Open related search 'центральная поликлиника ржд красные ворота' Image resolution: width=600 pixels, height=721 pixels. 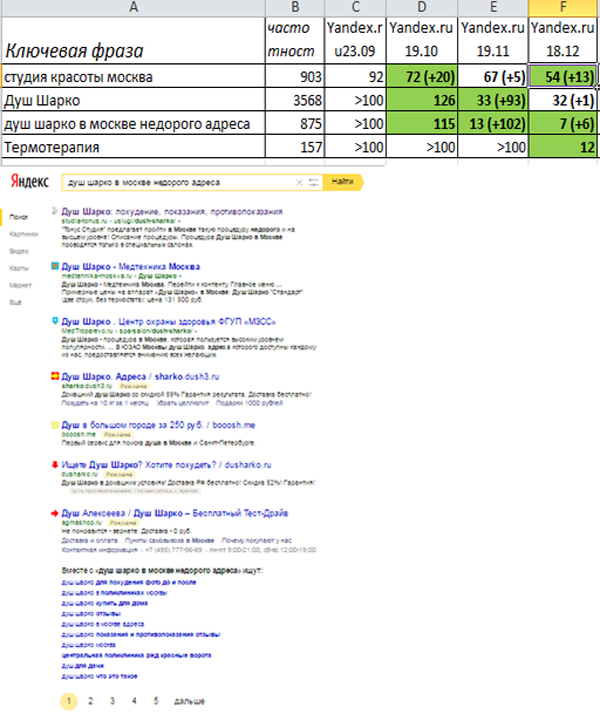point(136,655)
